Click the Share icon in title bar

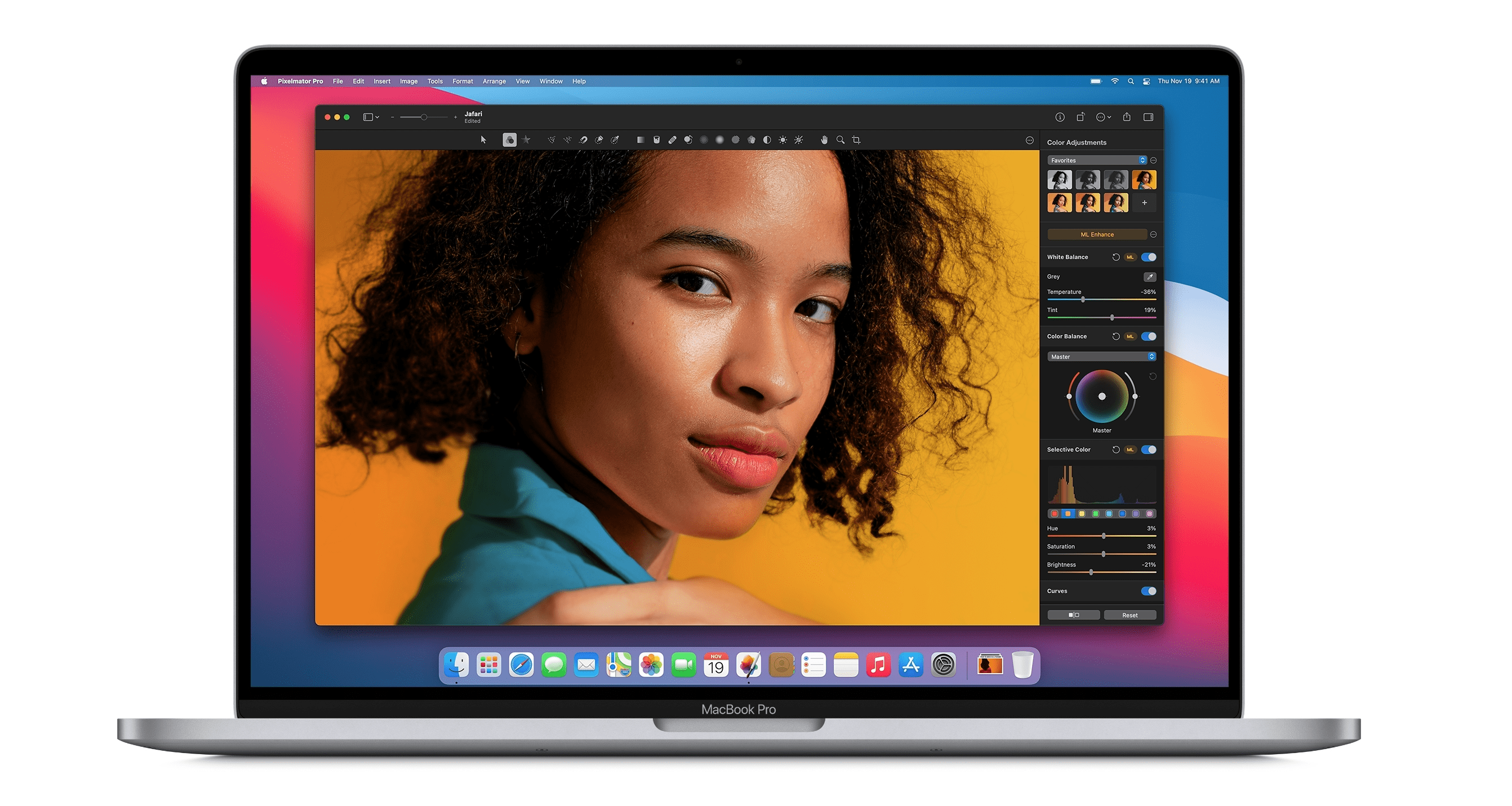[1127, 117]
